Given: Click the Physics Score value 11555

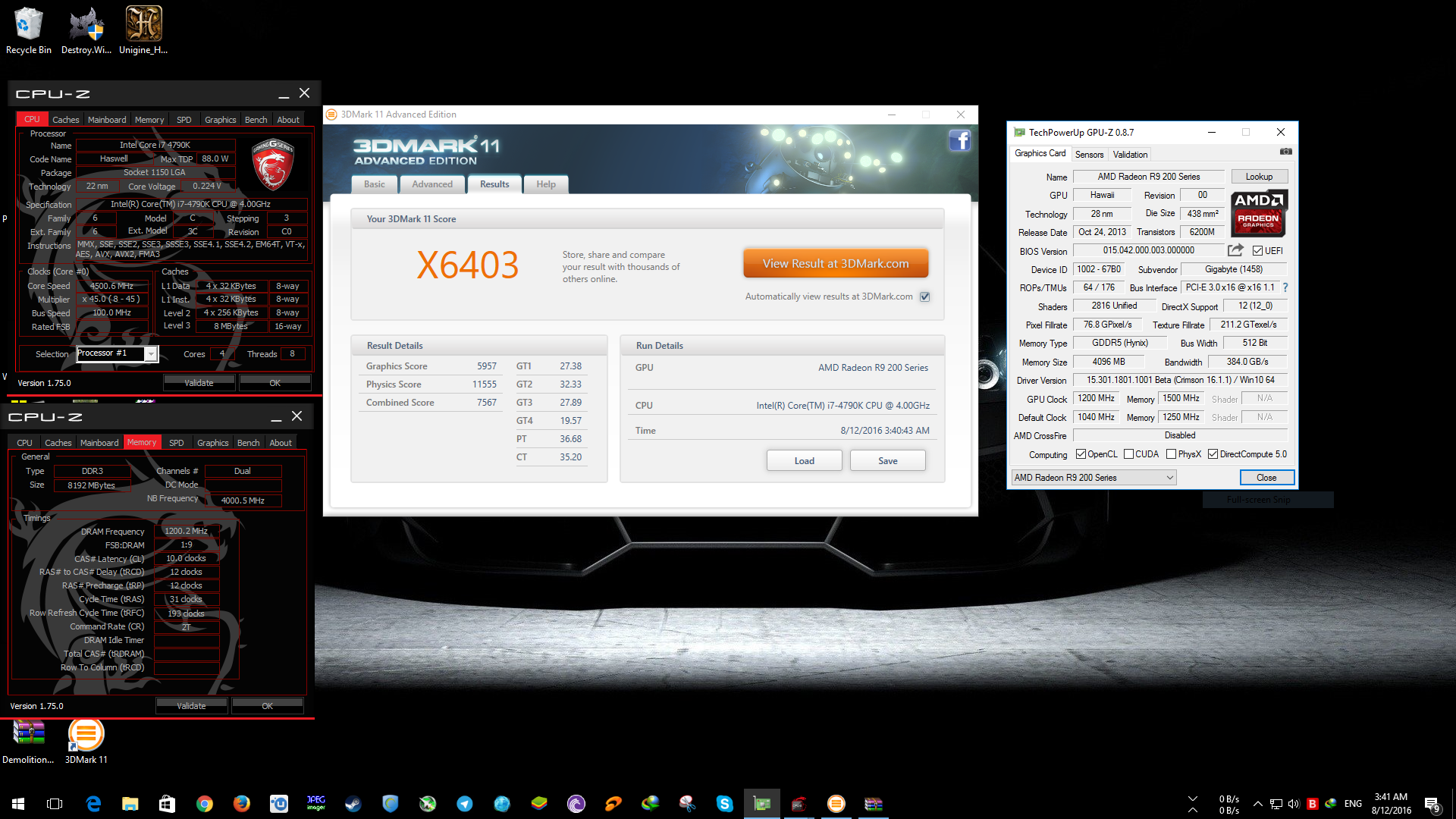Looking at the screenshot, I should [x=484, y=384].
